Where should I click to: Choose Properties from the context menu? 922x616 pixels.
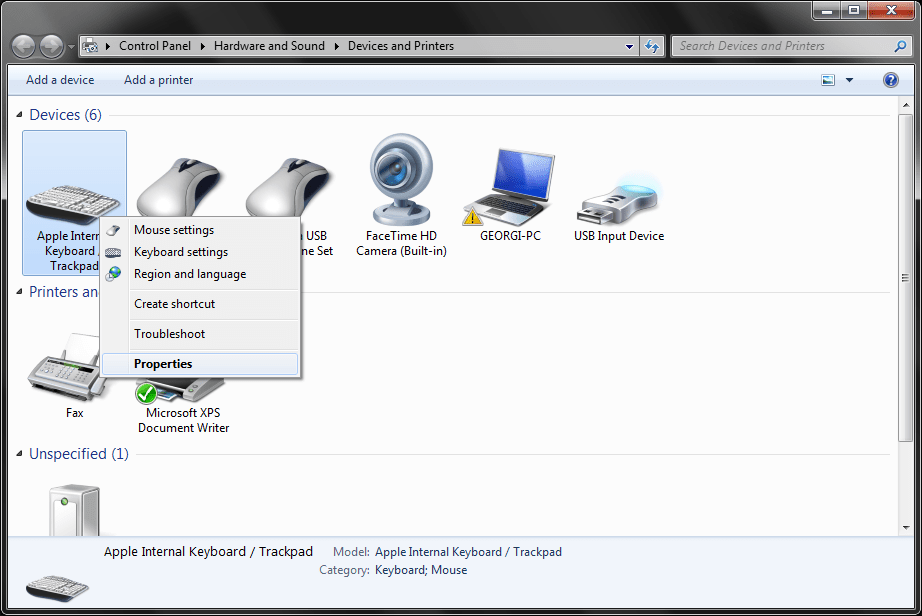click(x=163, y=364)
